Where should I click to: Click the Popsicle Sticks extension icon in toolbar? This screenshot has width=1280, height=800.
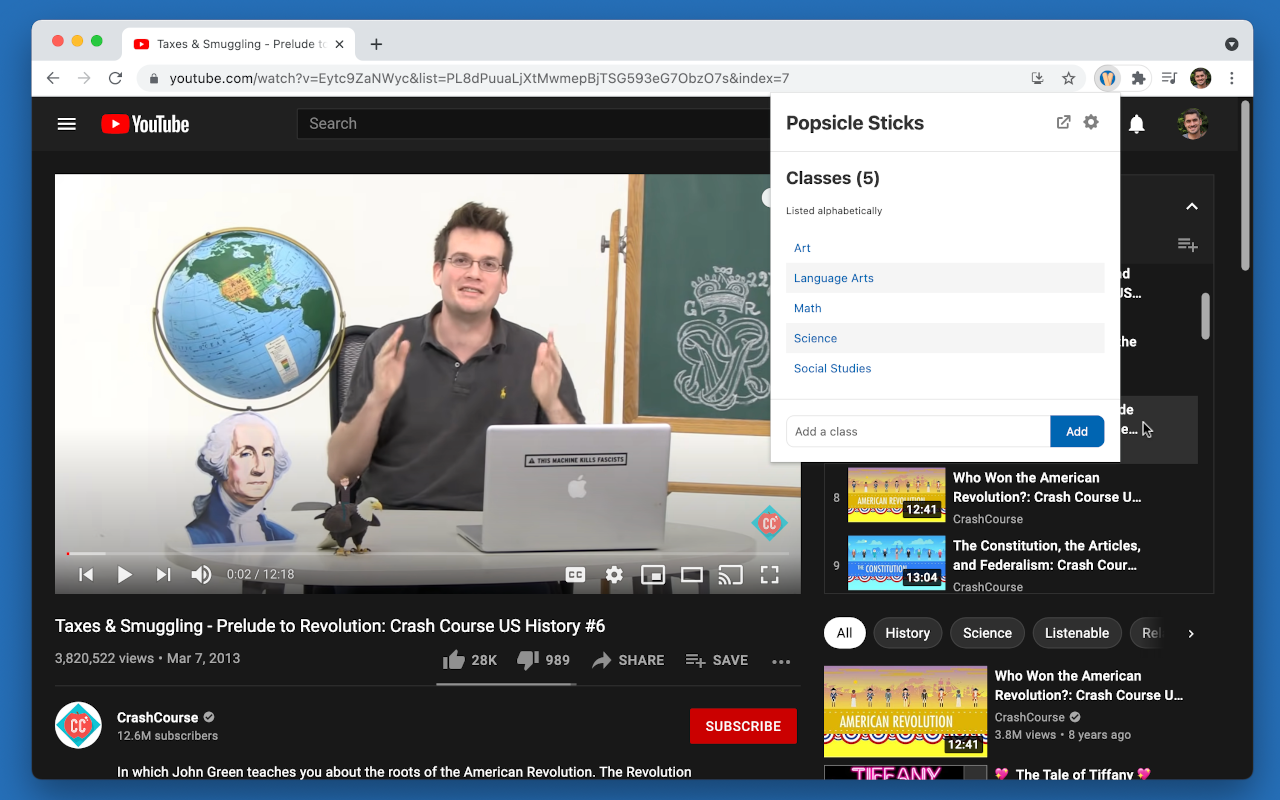(1107, 78)
